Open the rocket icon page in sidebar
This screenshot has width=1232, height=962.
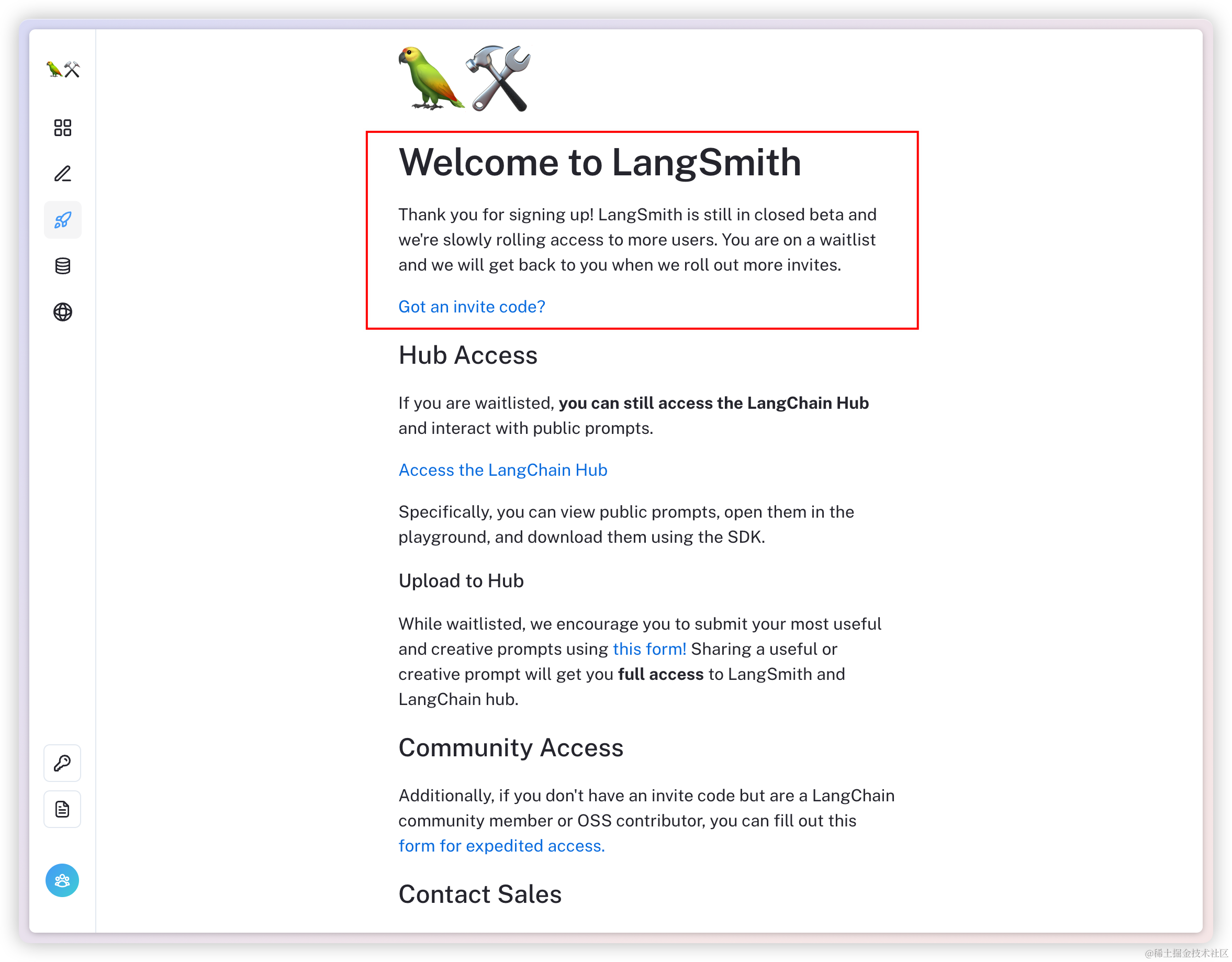click(x=63, y=220)
